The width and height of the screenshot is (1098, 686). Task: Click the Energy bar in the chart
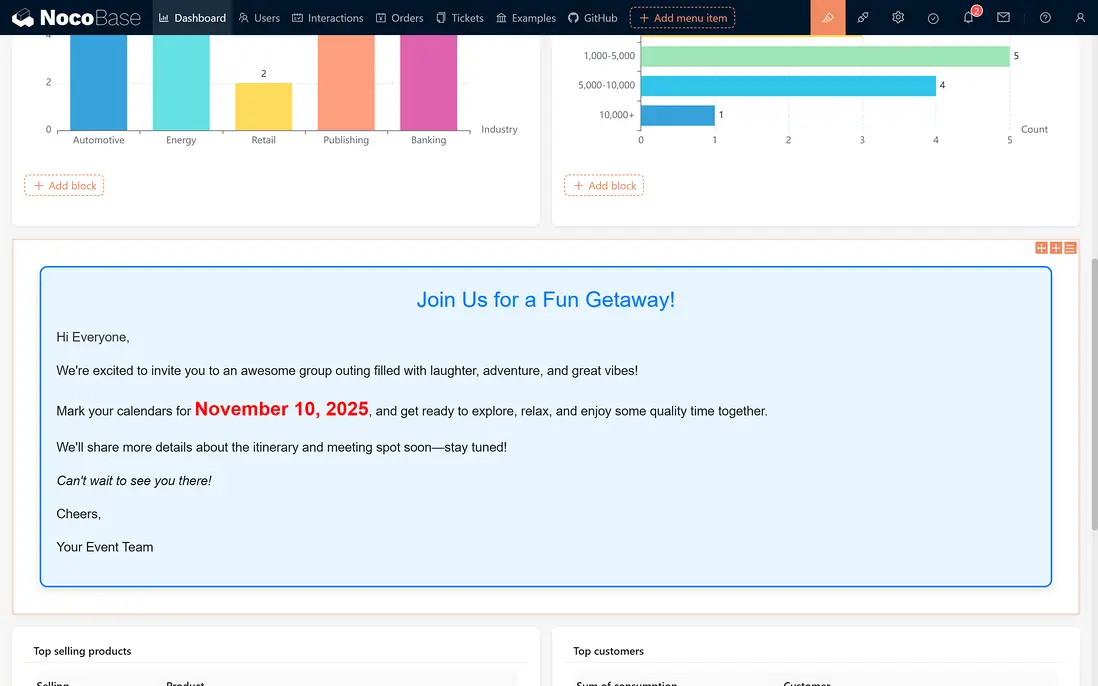(181, 83)
